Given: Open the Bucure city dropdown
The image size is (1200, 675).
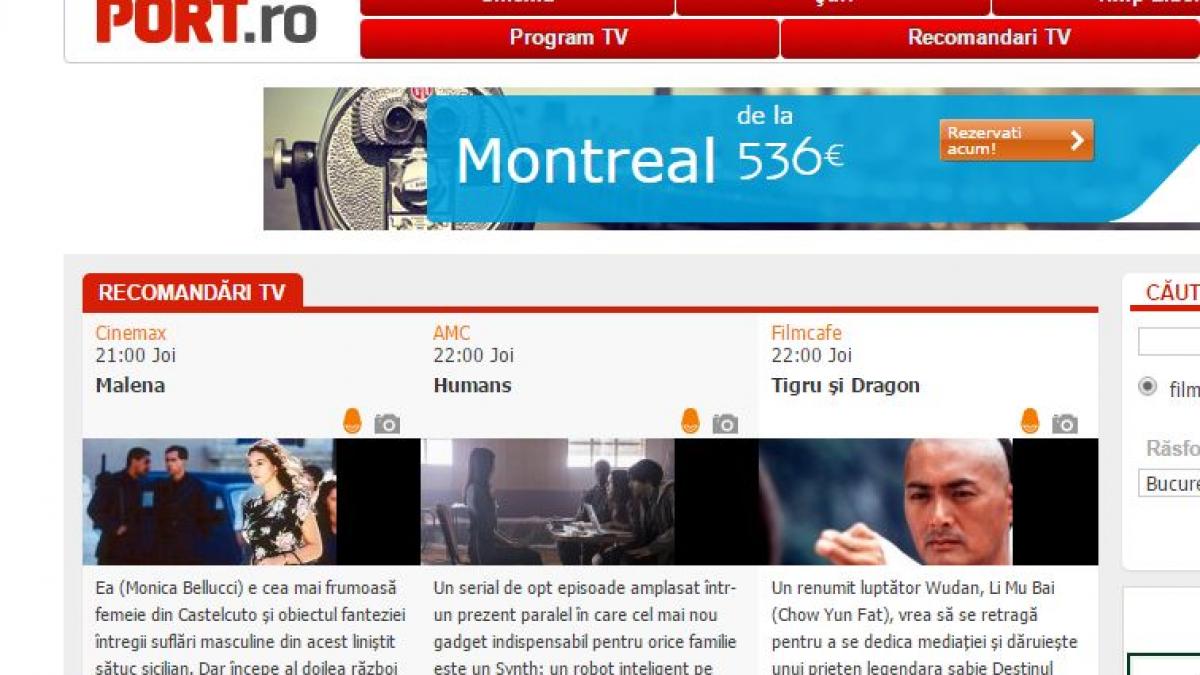Looking at the screenshot, I should pos(1169,483).
